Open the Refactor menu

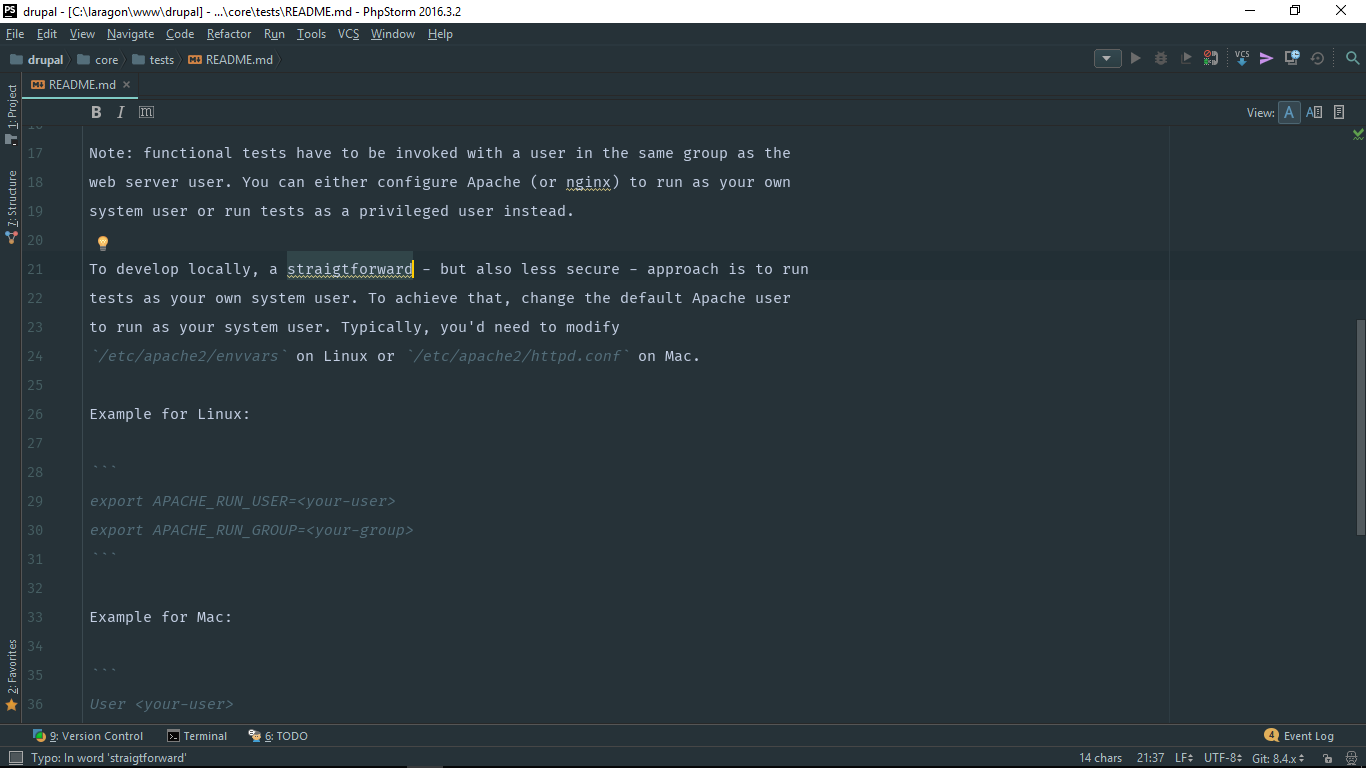pyautogui.click(x=229, y=34)
